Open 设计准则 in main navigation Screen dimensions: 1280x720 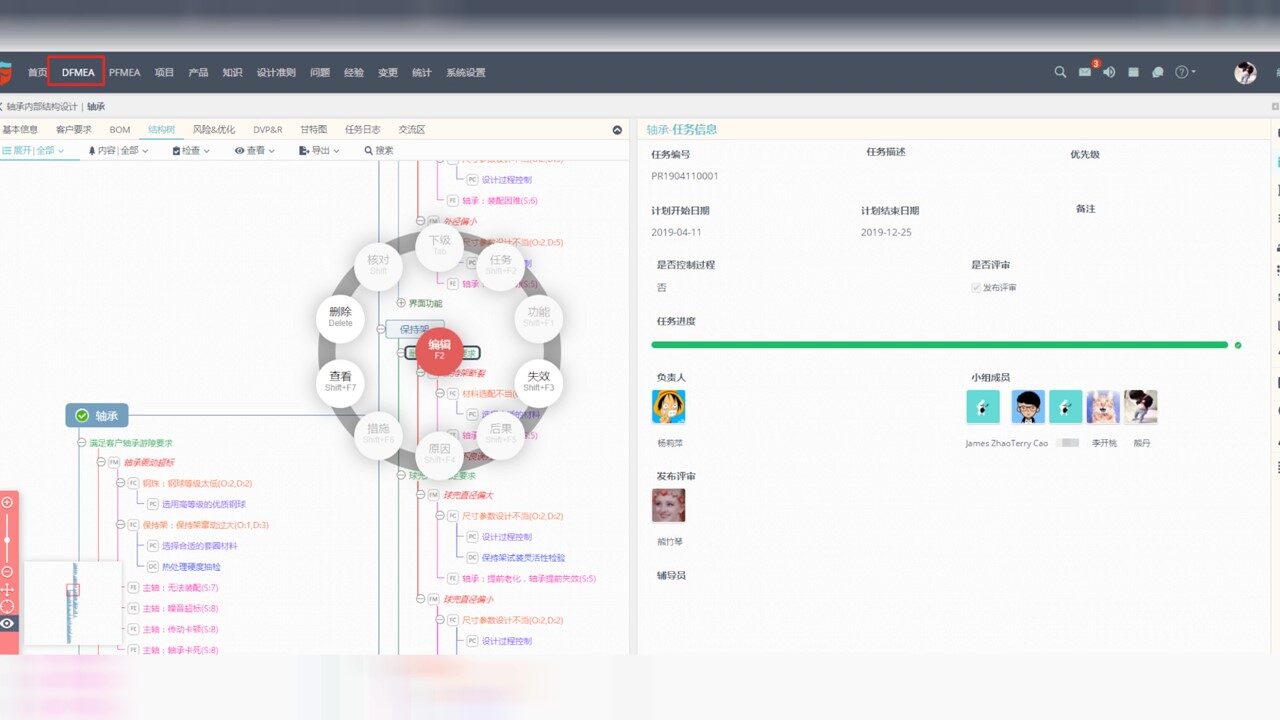pyautogui.click(x=276, y=72)
